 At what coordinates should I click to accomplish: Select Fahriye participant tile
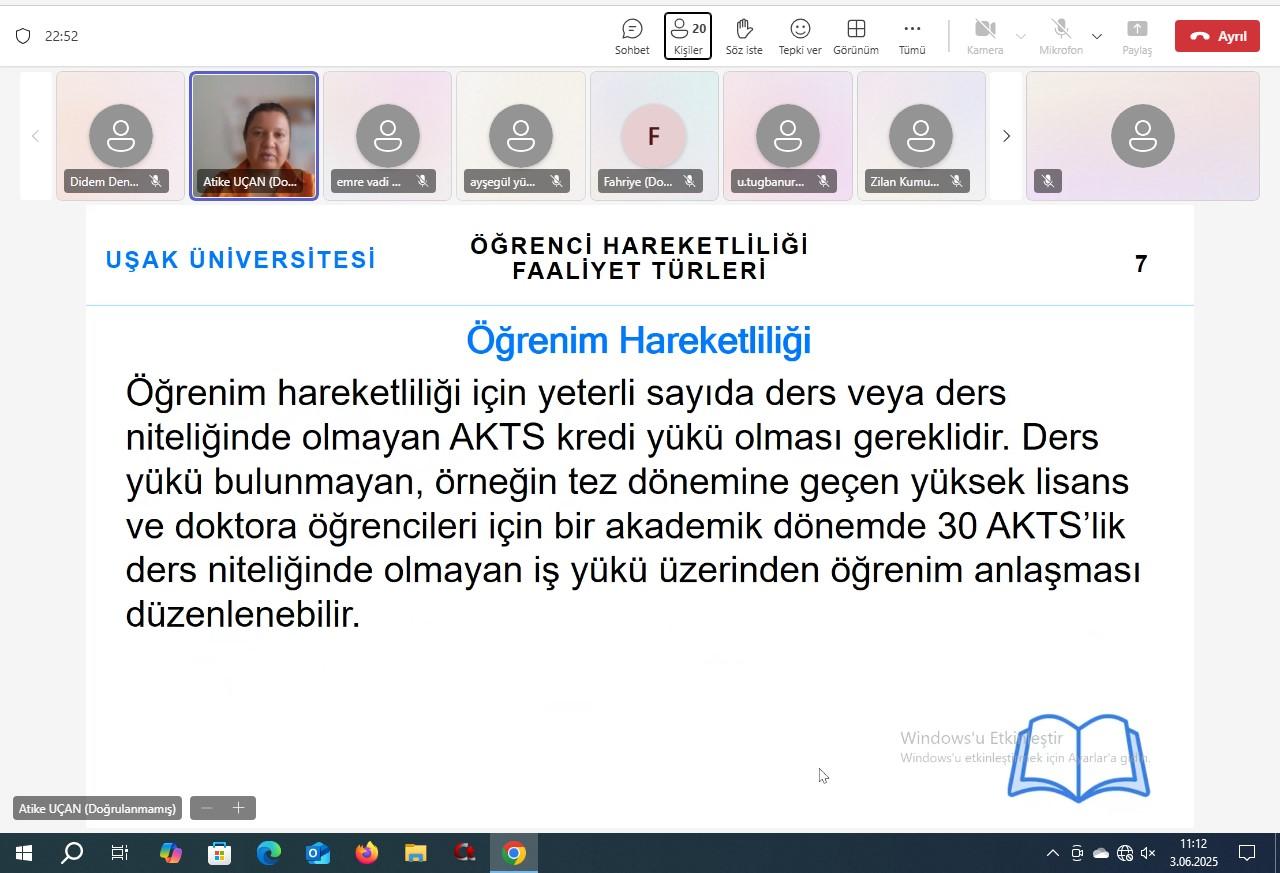(654, 136)
